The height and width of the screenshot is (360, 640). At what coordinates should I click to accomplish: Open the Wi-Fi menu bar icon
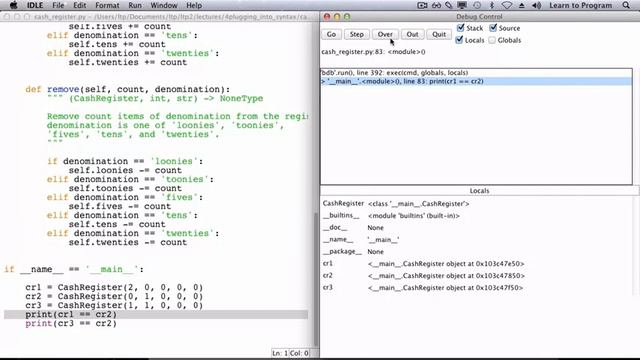pyautogui.click(x=507, y=5)
